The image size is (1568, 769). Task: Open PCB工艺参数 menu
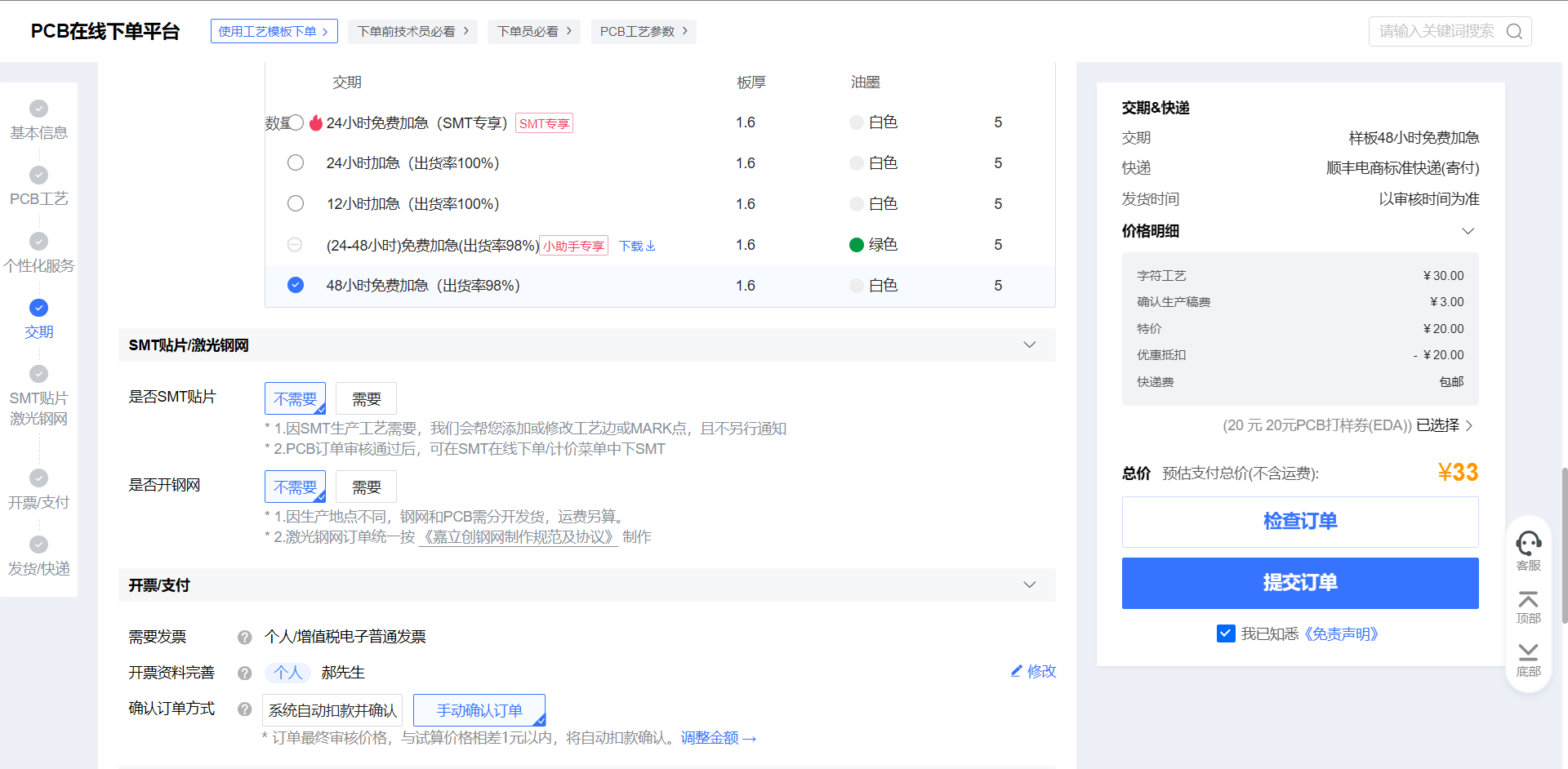coord(644,31)
